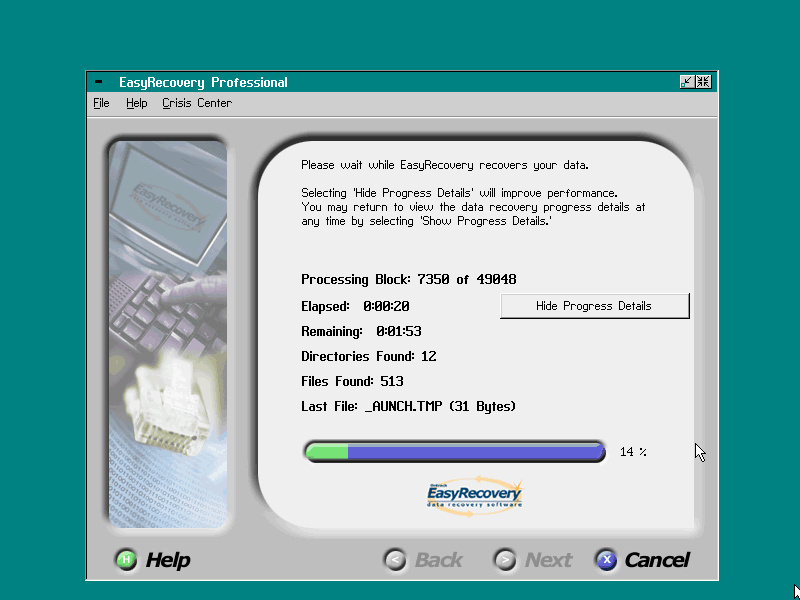Click the greyed Next arrow icon
The image size is (800, 600).
(x=506, y=560)
